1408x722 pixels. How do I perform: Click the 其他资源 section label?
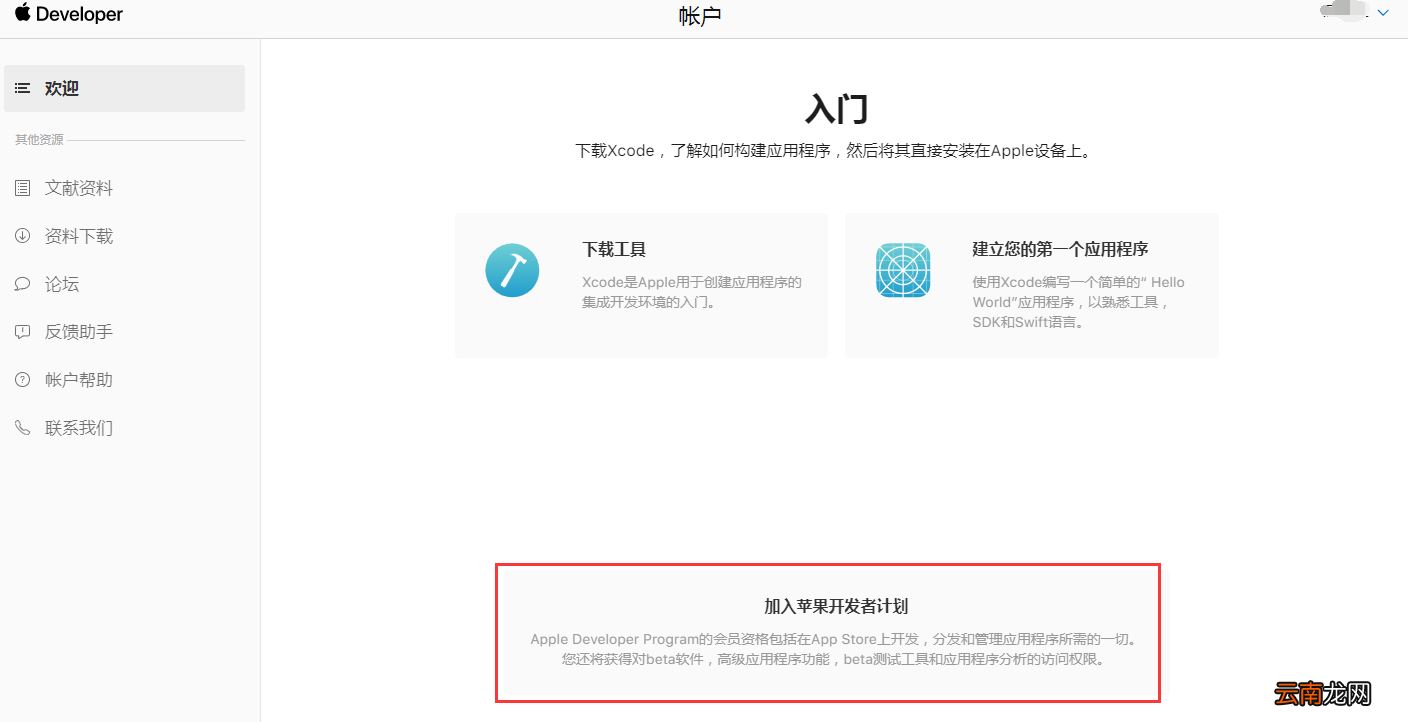coord(39,140)
